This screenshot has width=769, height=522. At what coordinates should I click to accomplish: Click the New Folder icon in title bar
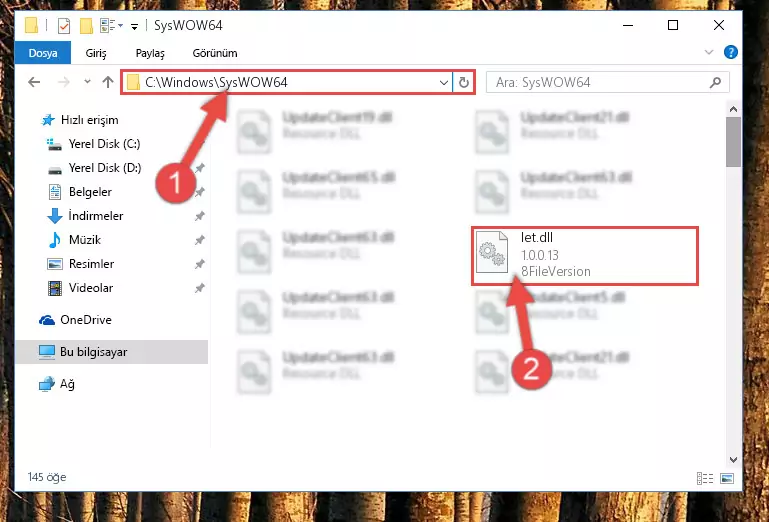(86, 26)
